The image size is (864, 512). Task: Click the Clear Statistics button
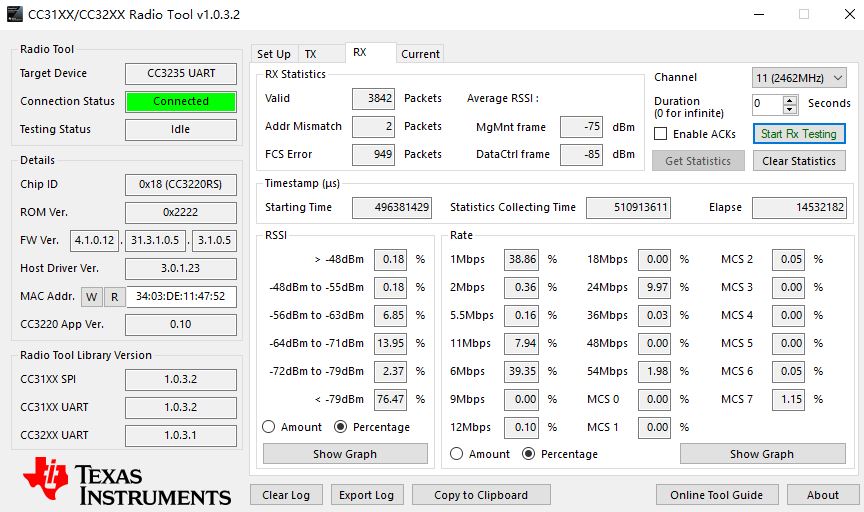click(799, 161)
